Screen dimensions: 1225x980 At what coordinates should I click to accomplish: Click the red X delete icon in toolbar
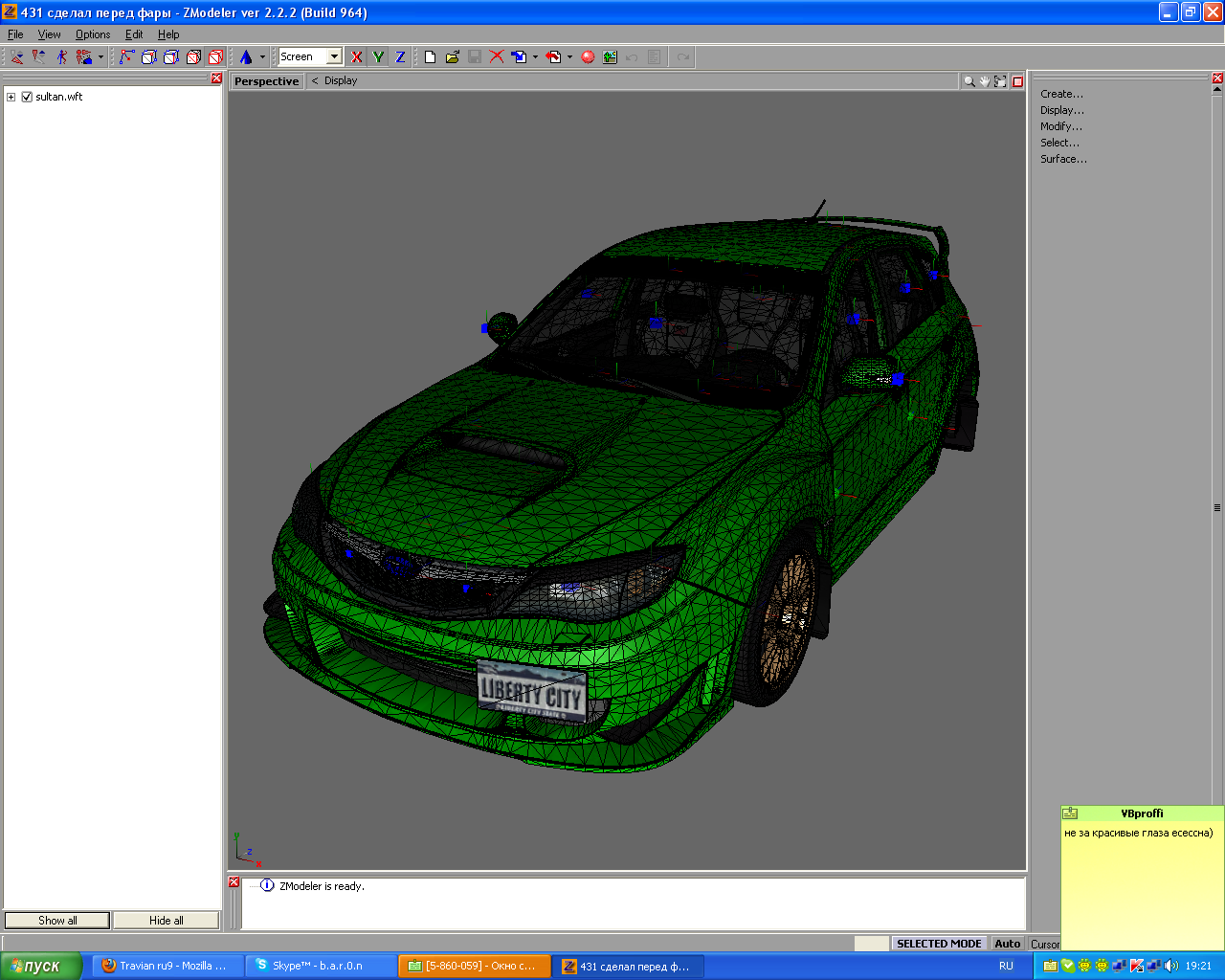coord(497,57)
